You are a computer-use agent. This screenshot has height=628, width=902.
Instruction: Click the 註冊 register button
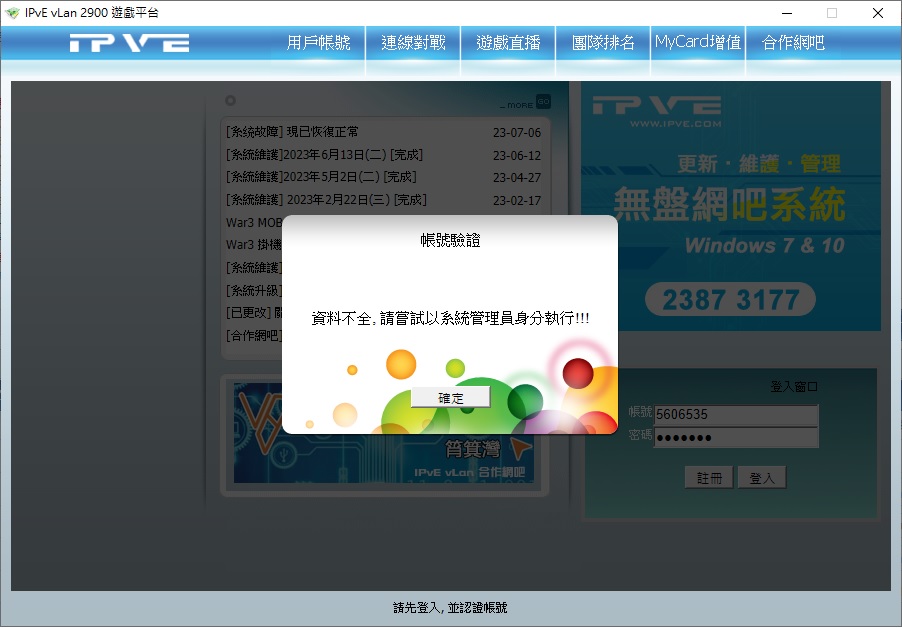click(709, 477)
